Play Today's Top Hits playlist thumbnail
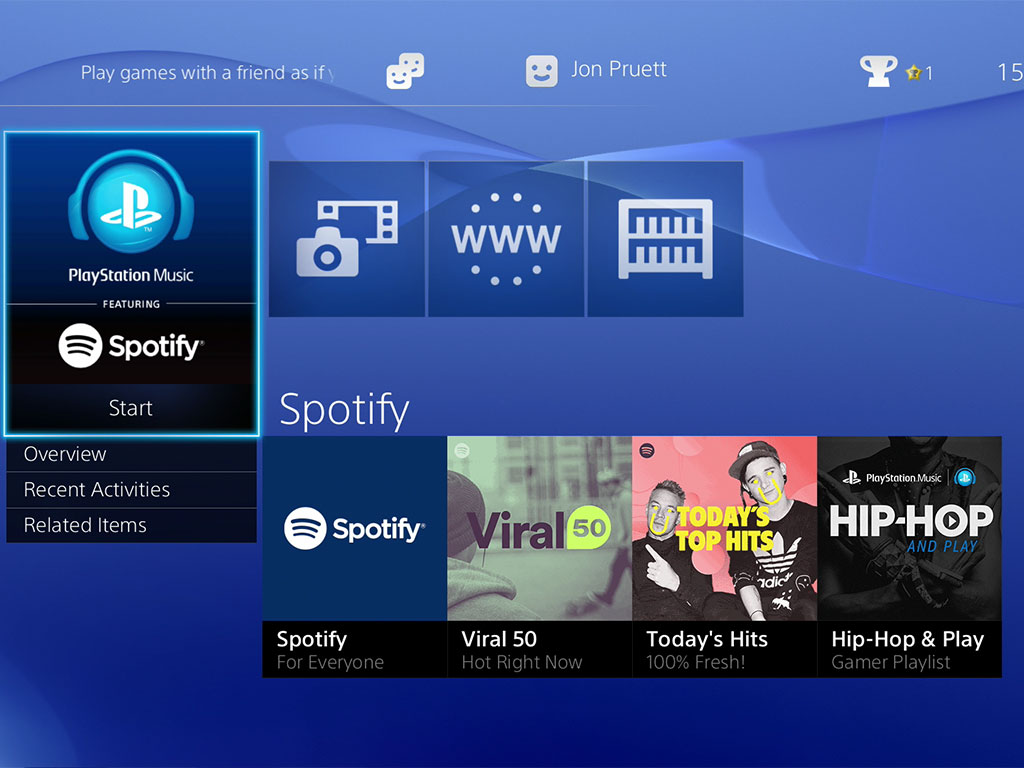This screenshot has height=768, width=1024. (724, 528)
